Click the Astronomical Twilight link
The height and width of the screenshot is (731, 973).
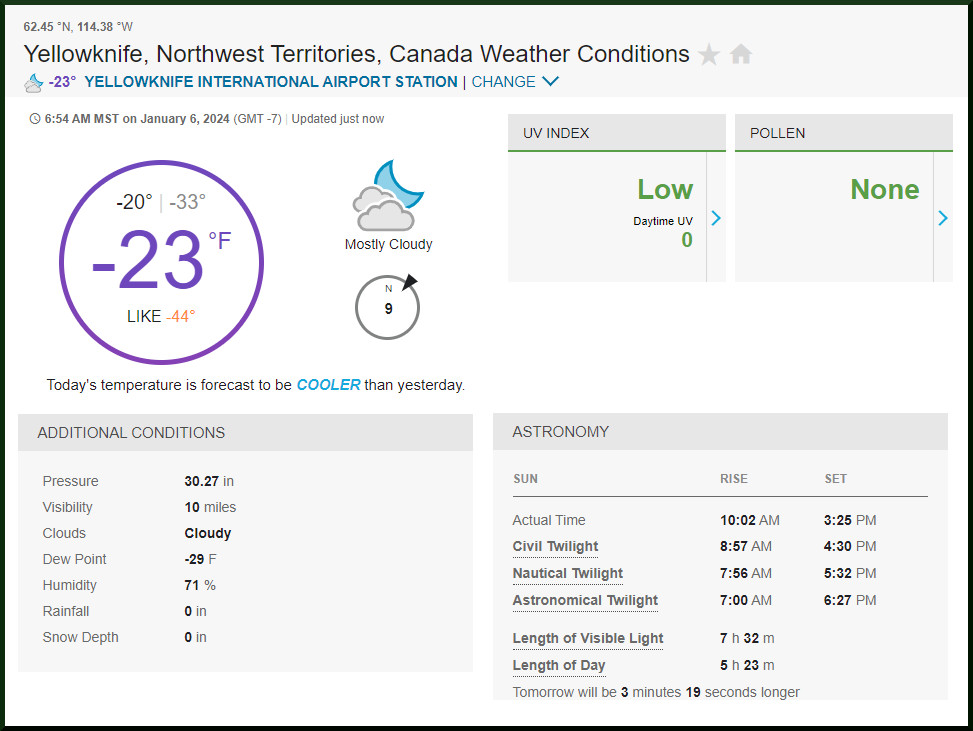[x=585, y=601]
